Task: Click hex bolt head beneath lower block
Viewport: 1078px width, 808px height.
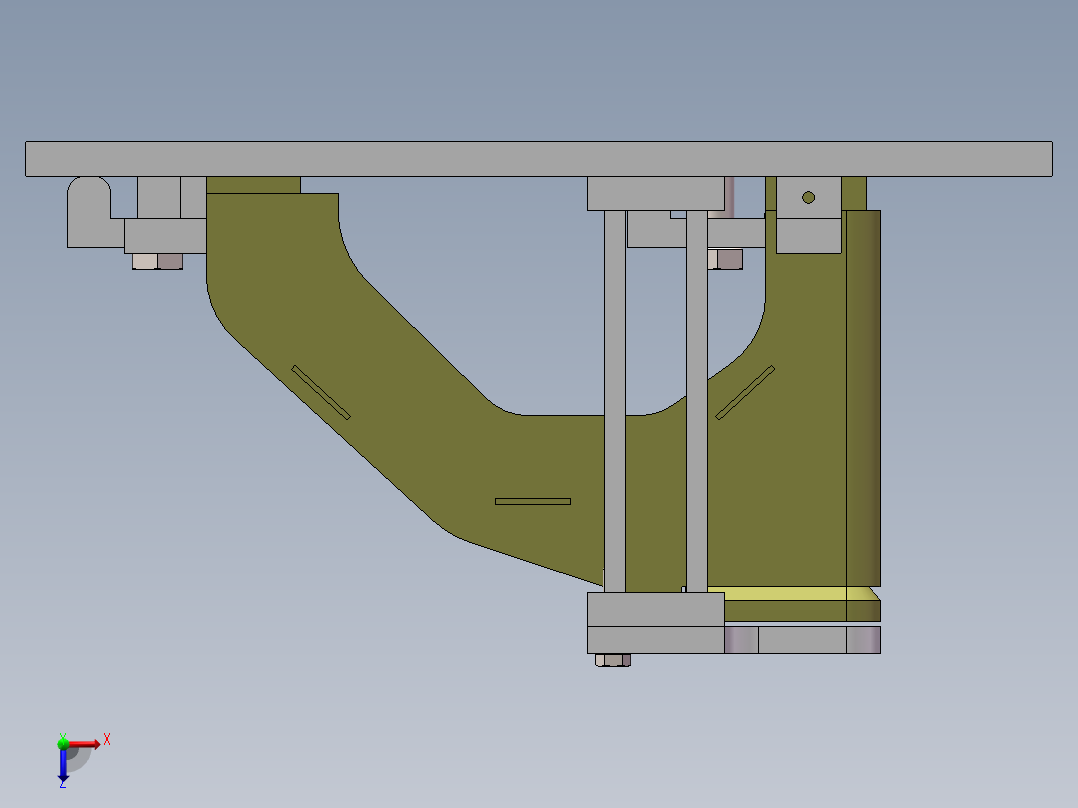Action: tap(613, 660)
